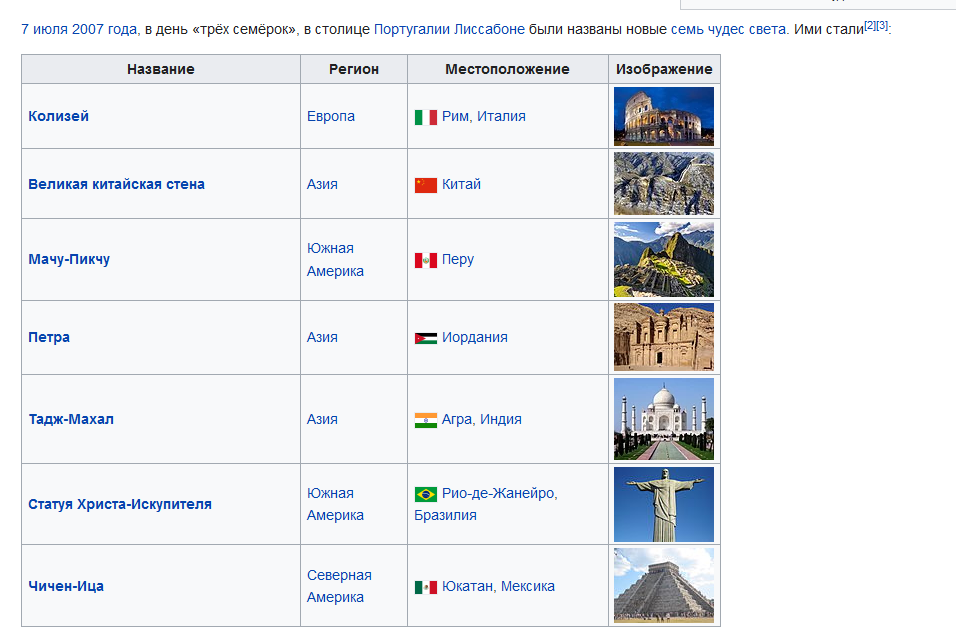Click the Jordan flag icon
The width and height of the screenshot is (956, 634).
426,338
